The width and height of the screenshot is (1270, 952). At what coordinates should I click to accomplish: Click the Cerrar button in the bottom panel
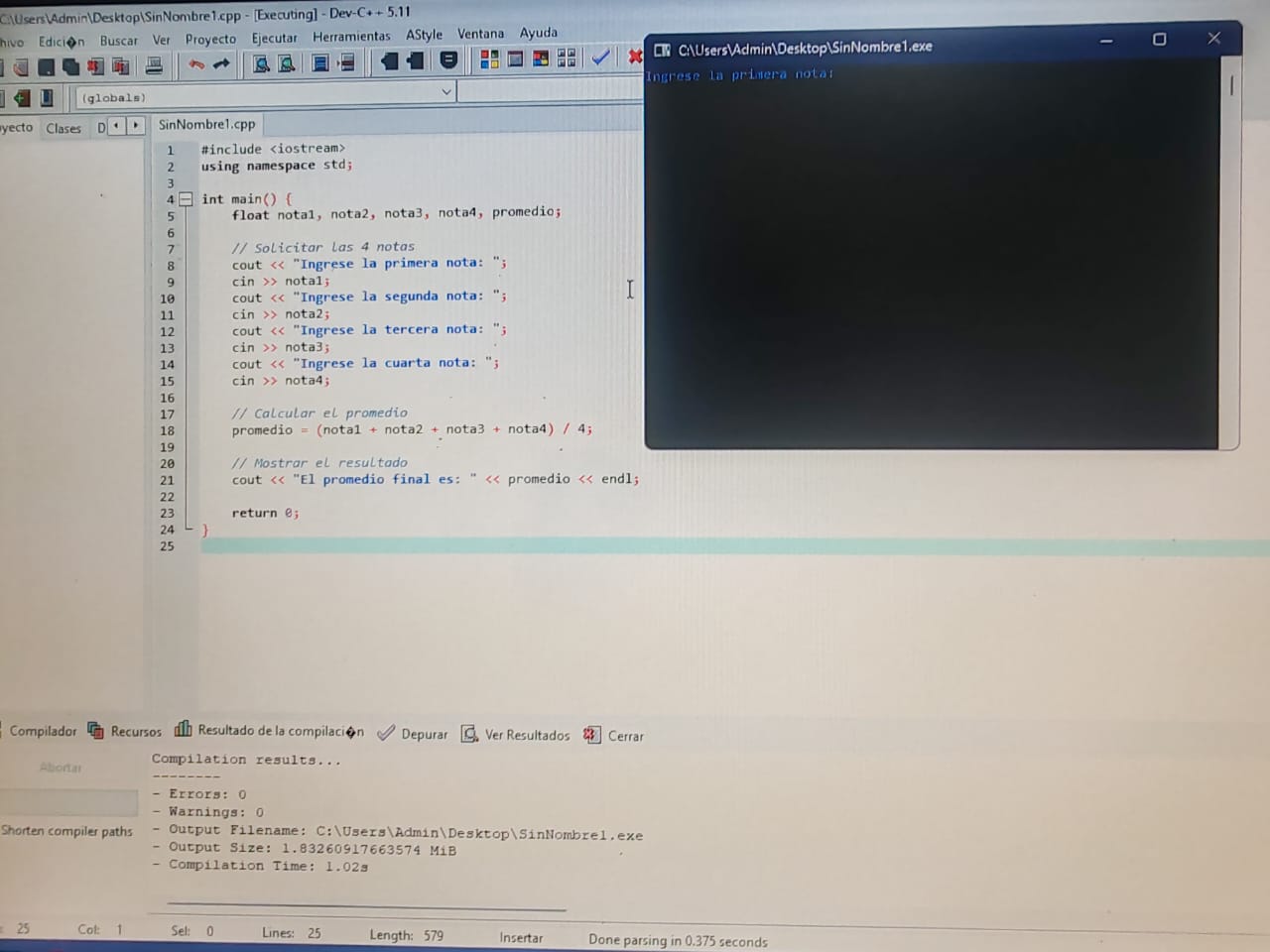(x=614, y=736)
